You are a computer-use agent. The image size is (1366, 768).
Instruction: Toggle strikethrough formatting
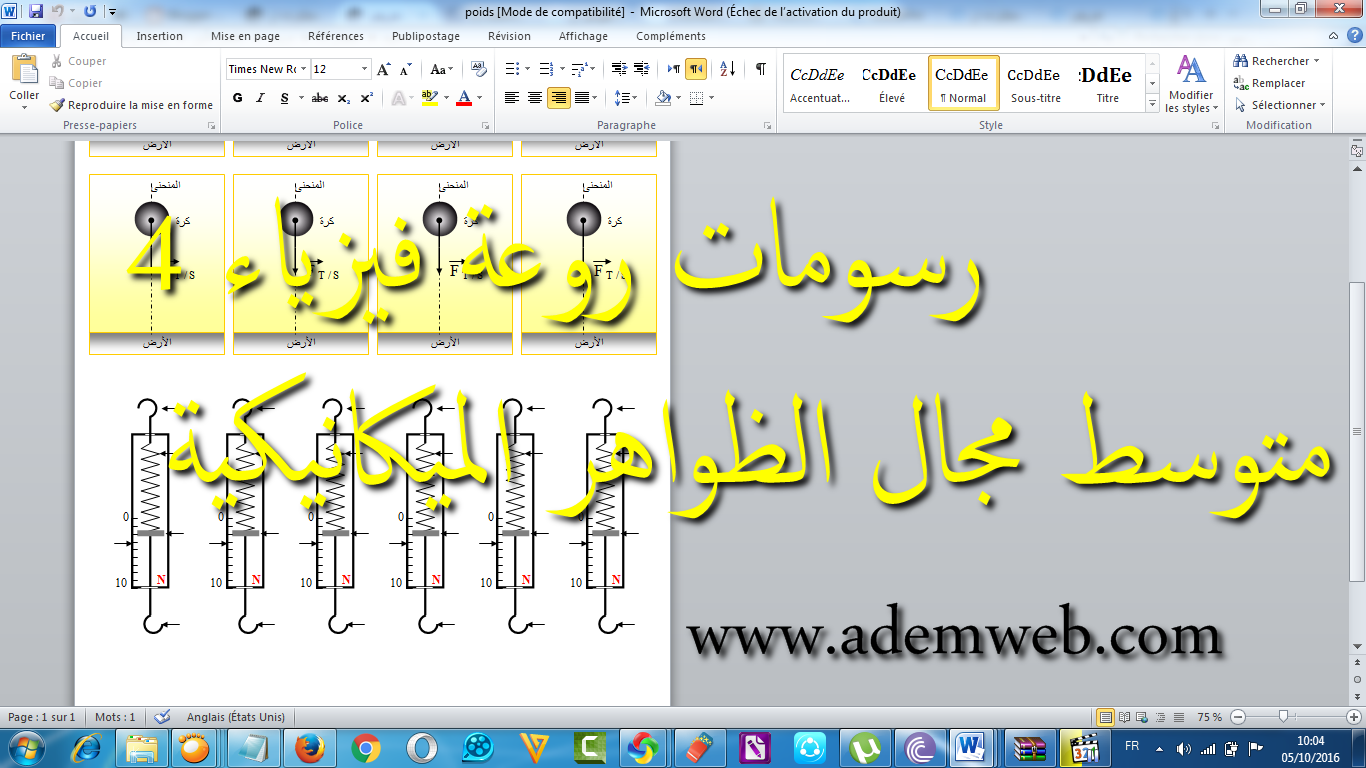coord(320,98)
